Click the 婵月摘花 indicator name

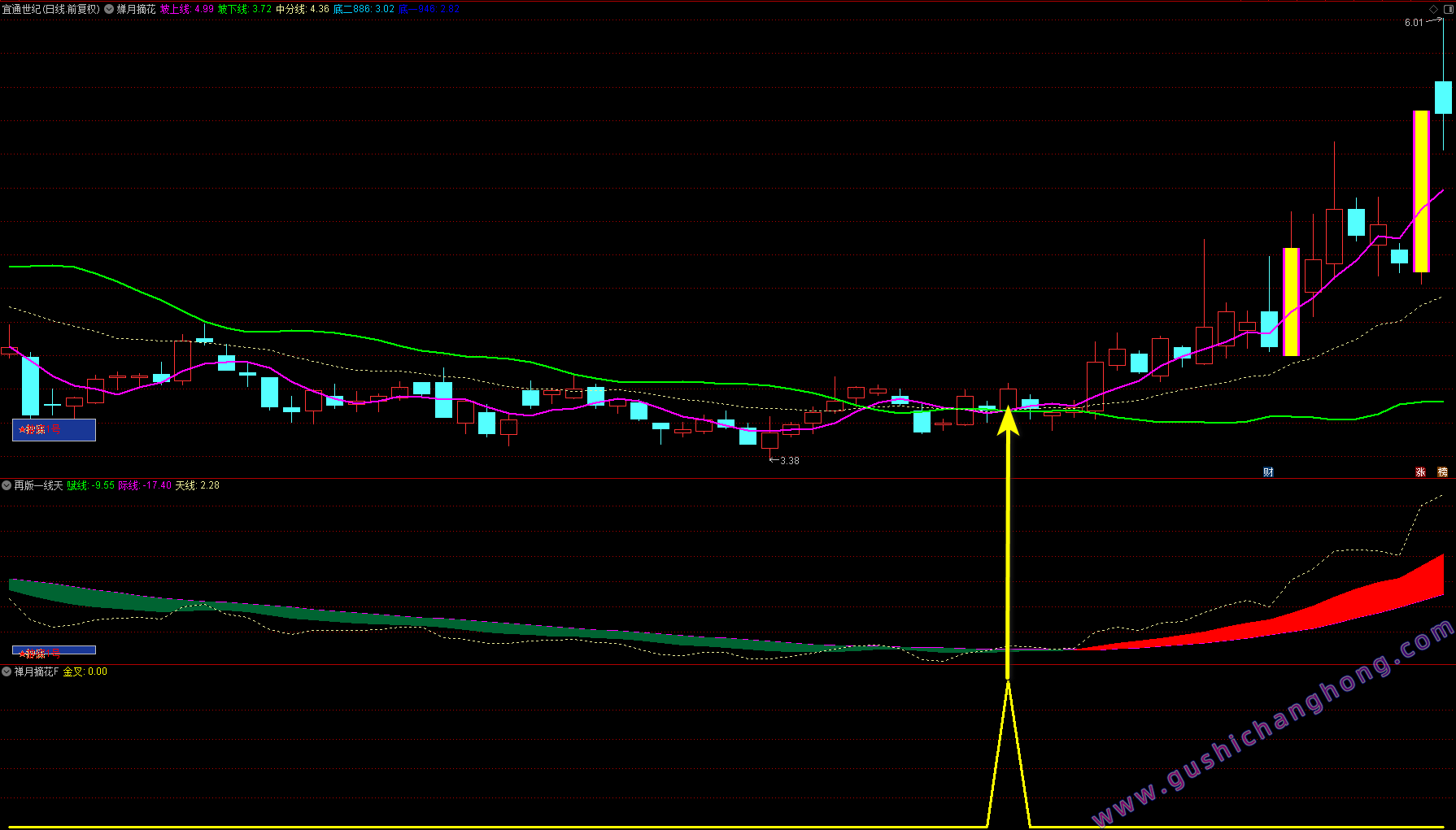[x=136, y=9]
